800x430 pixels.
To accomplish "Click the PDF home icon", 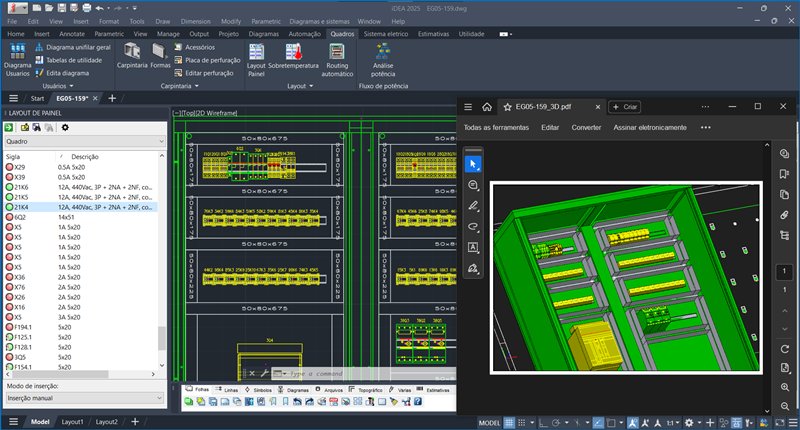I will tap(486, 106).
